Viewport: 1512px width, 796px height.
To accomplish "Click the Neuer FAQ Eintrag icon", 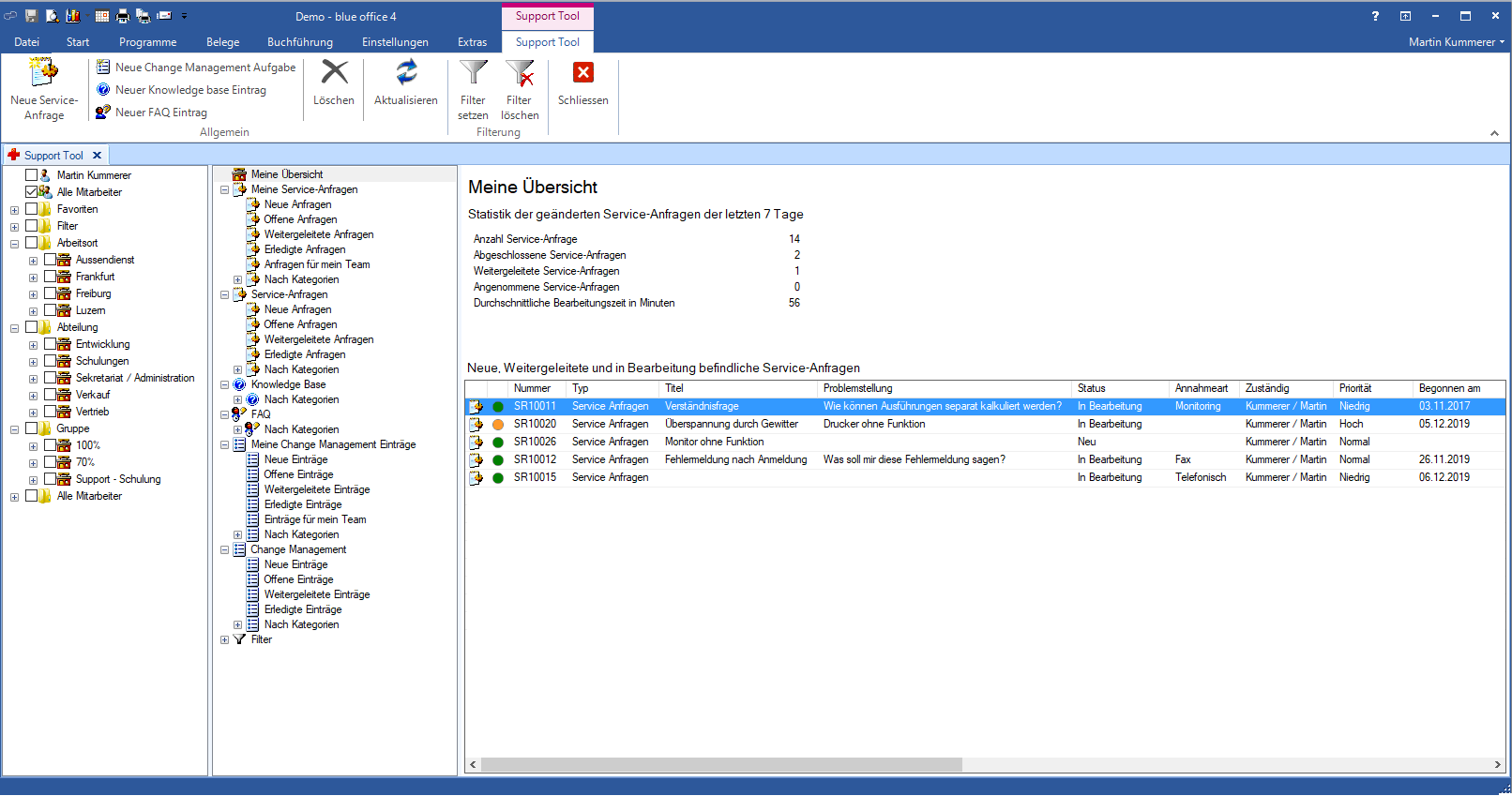I will [103, 113].
